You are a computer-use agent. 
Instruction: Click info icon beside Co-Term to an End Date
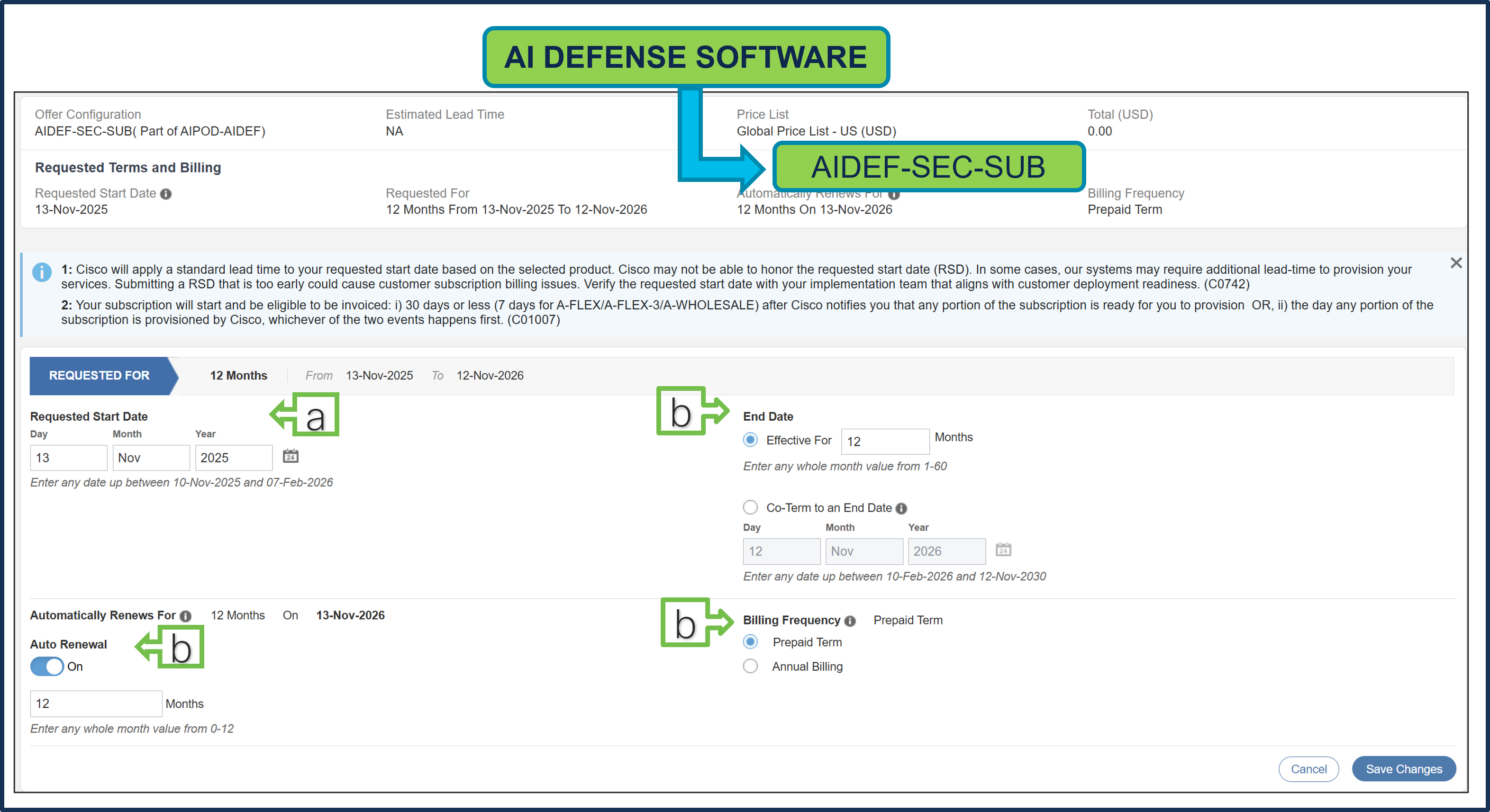[902, 508]
